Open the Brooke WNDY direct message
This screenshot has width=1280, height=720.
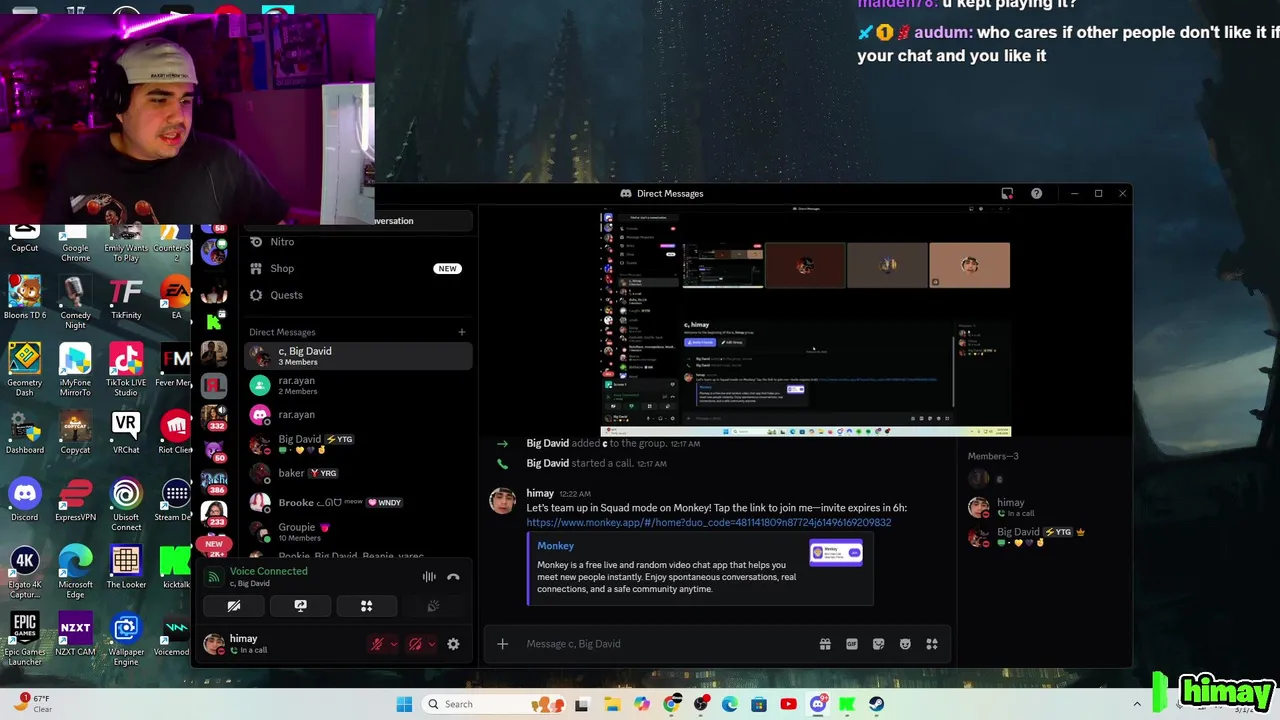click(358, 502)
